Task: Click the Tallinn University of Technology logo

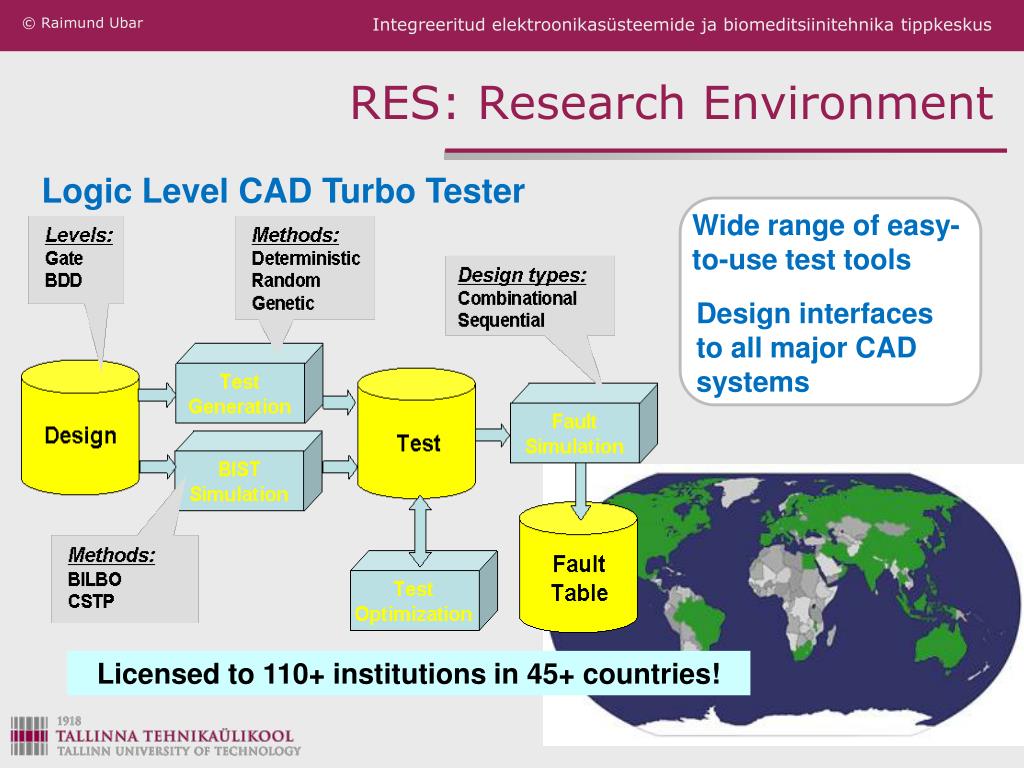Action: click(x=153, y=735)
